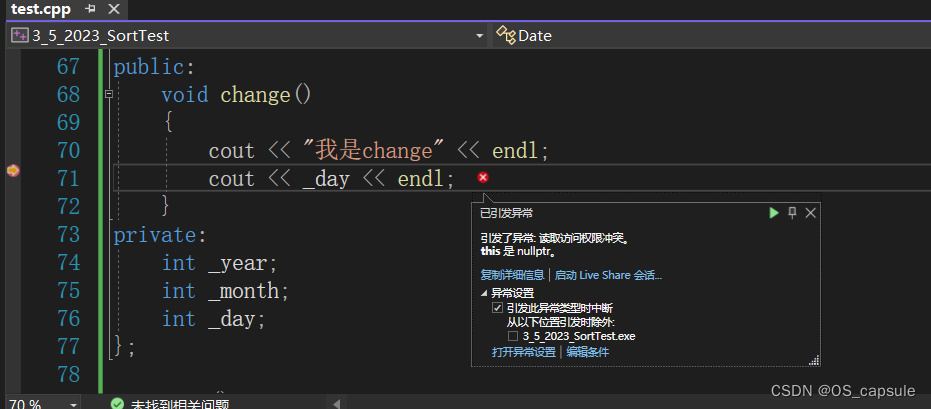Viewport: 931px width, 409px height.
Task: Close the exception popup
Action: coord(810,213)
